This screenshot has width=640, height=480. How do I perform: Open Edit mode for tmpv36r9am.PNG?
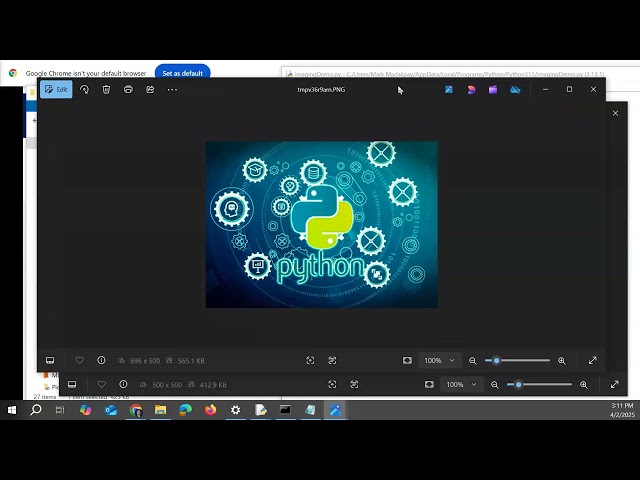[x=56, y=89]
